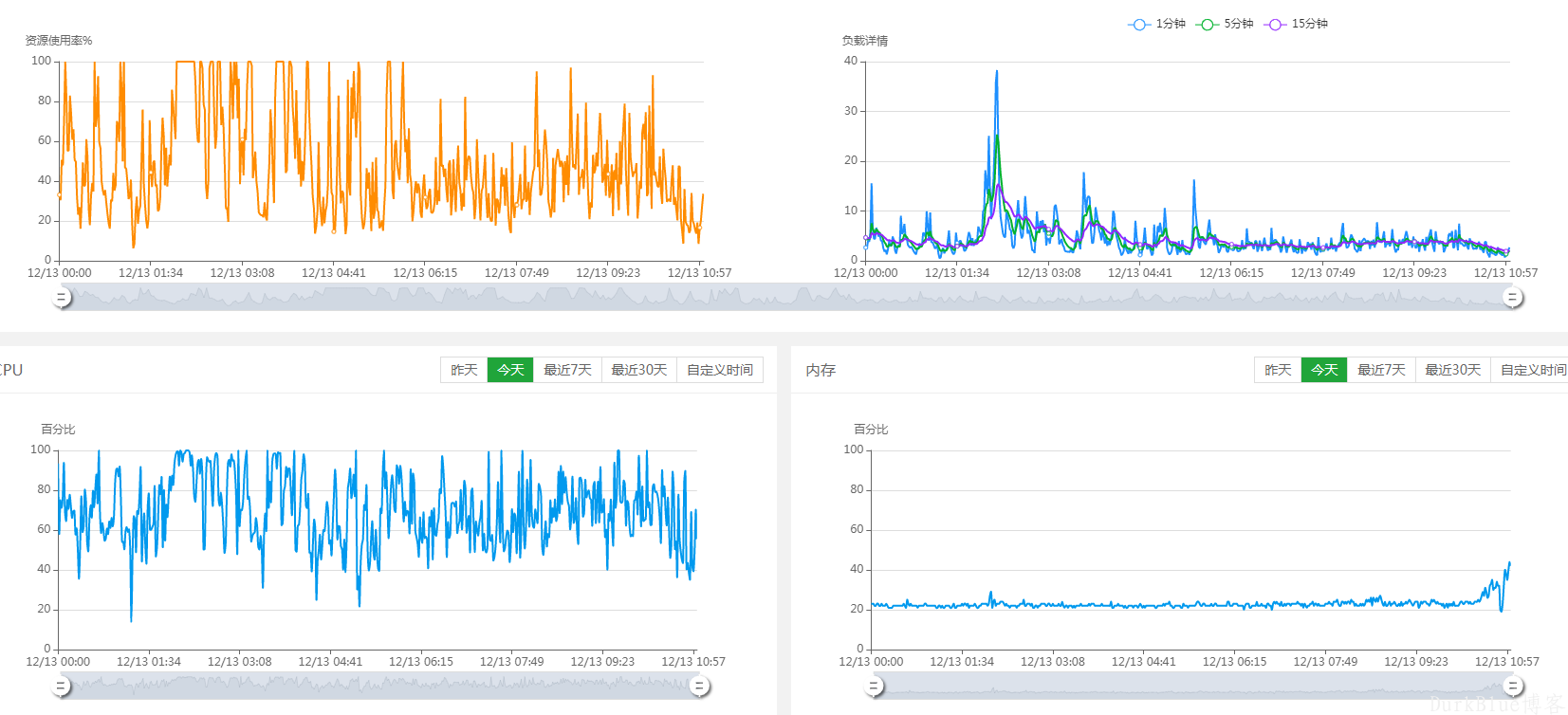Click left zoom handle under 内存 chart

tap(875, 686)
